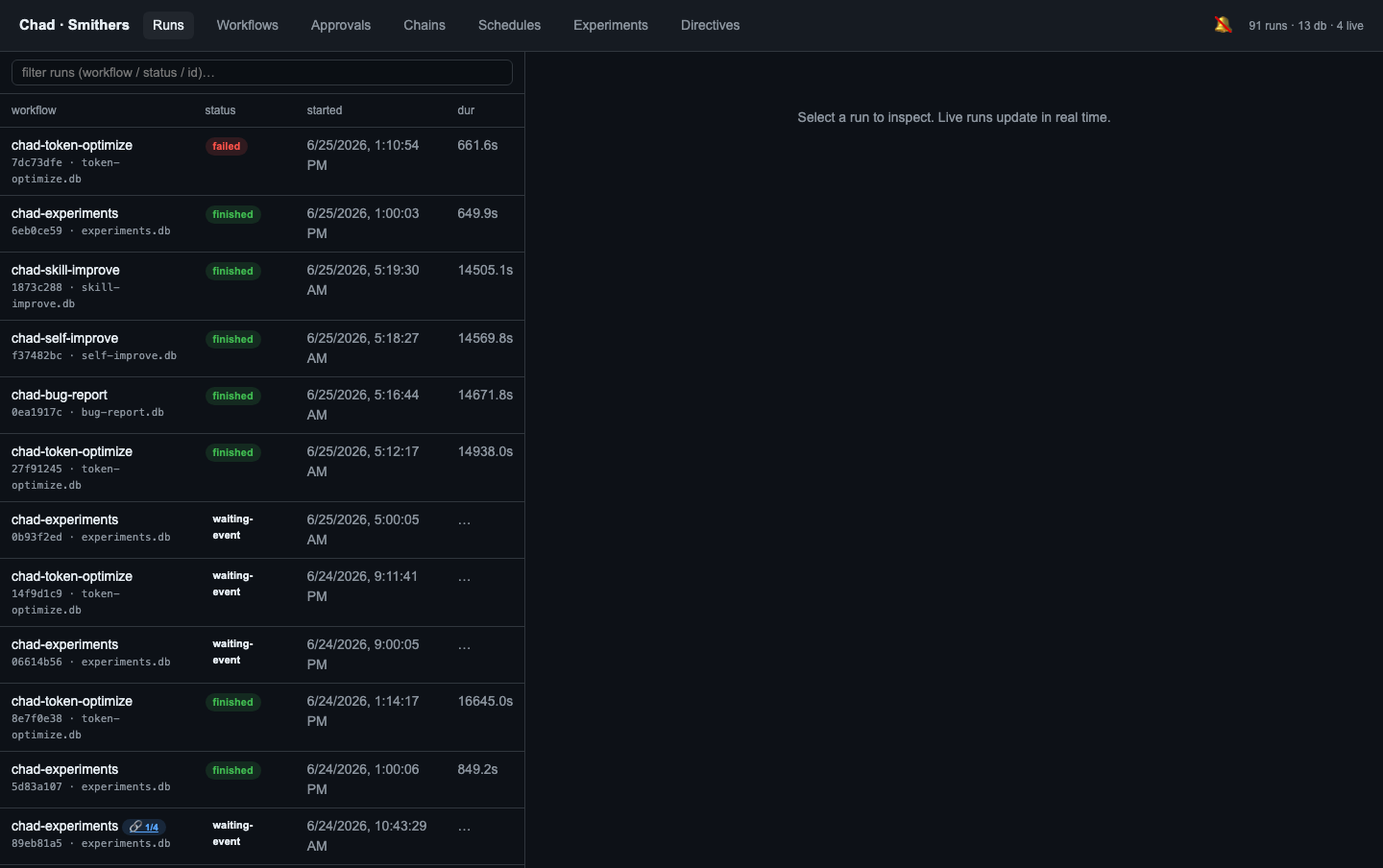Screen dimensions: 1383x868
Task: Open the Chains tab
Action: pyautogui.click(x=425, y=25)
